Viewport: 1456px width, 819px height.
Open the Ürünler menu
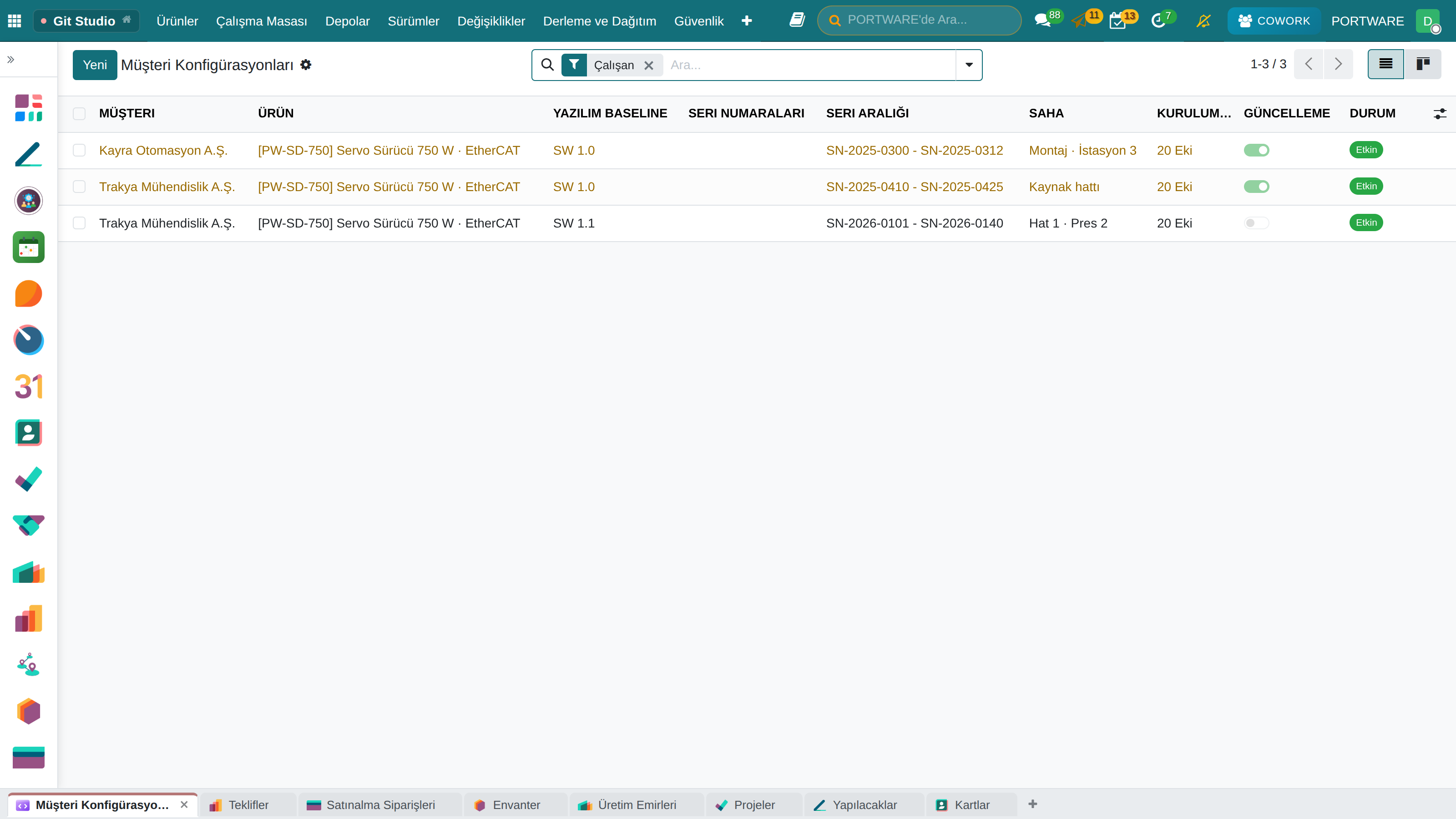(x=177, y=21)
